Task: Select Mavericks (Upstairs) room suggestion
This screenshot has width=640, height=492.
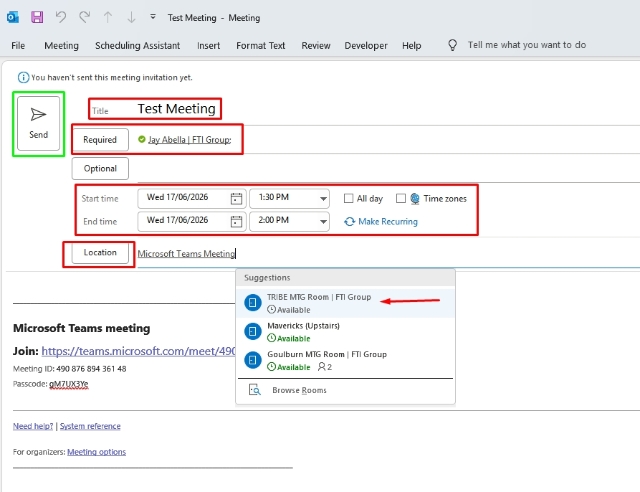Action: pos(345,332)
